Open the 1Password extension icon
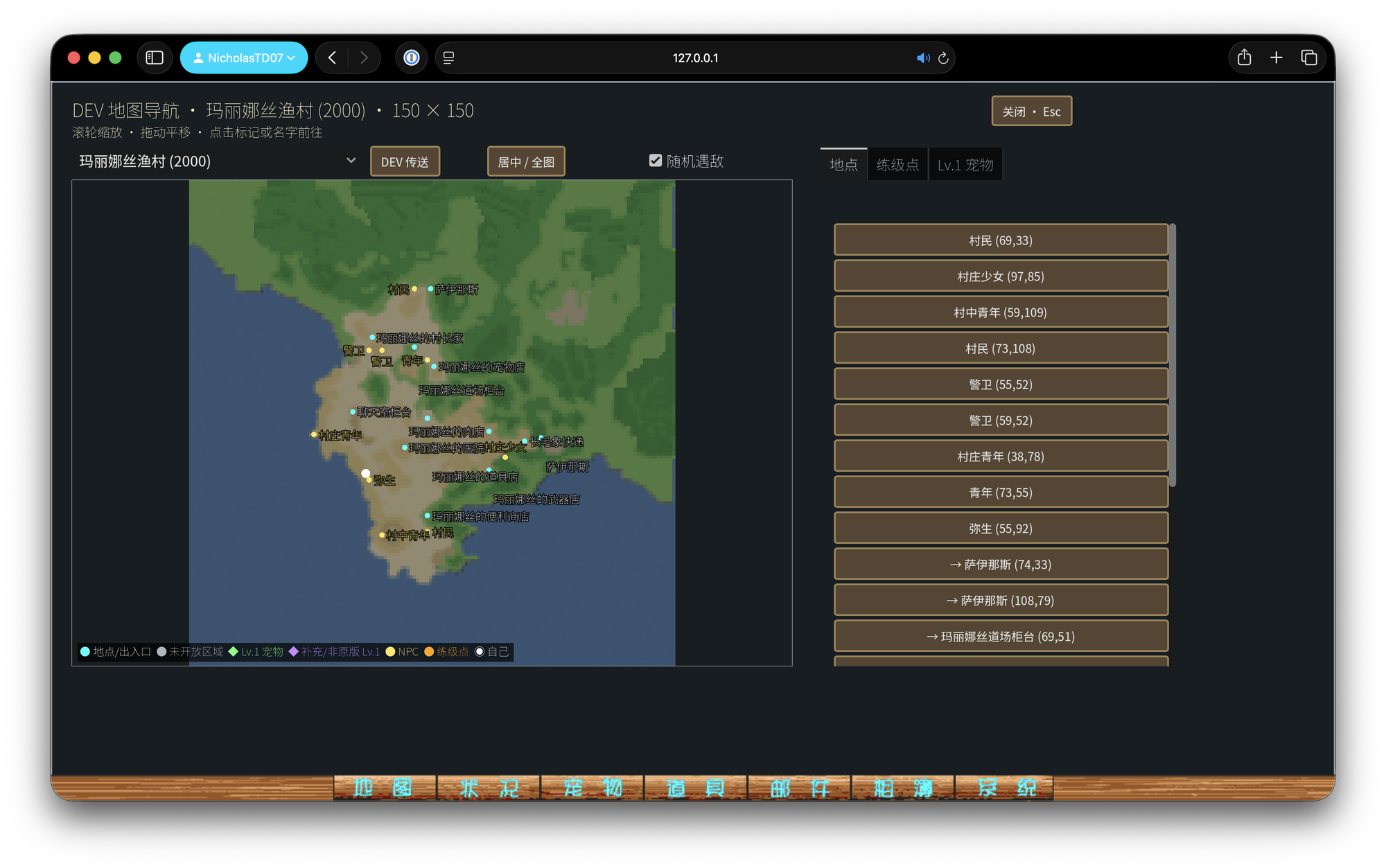Viewport: 1386px width, 868px height. pyautogui.click(x=412, y=58)
